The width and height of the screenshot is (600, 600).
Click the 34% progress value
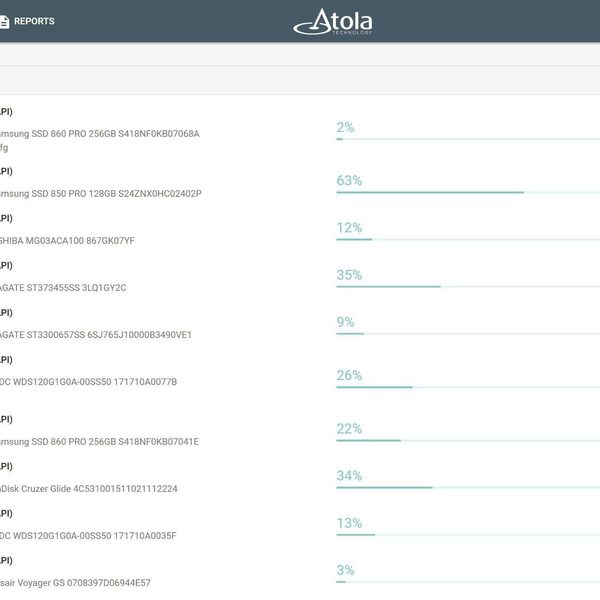(x=349, y=476)
